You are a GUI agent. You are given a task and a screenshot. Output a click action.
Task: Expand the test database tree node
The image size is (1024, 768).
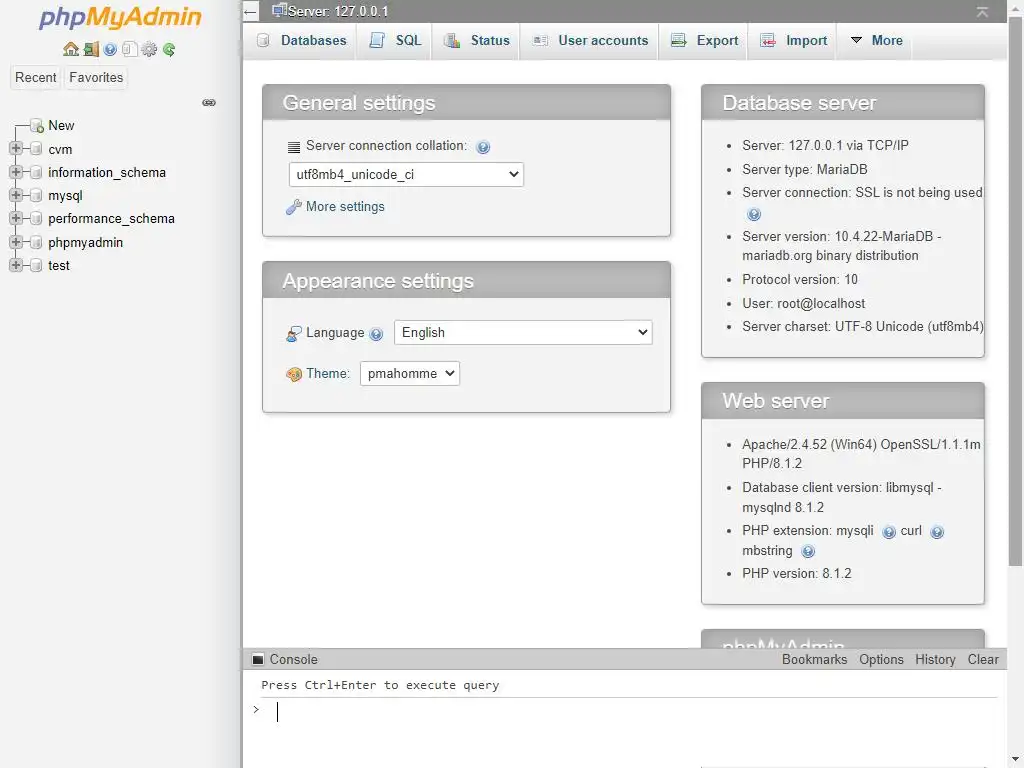pyautogui.click(x=16, y=264)
